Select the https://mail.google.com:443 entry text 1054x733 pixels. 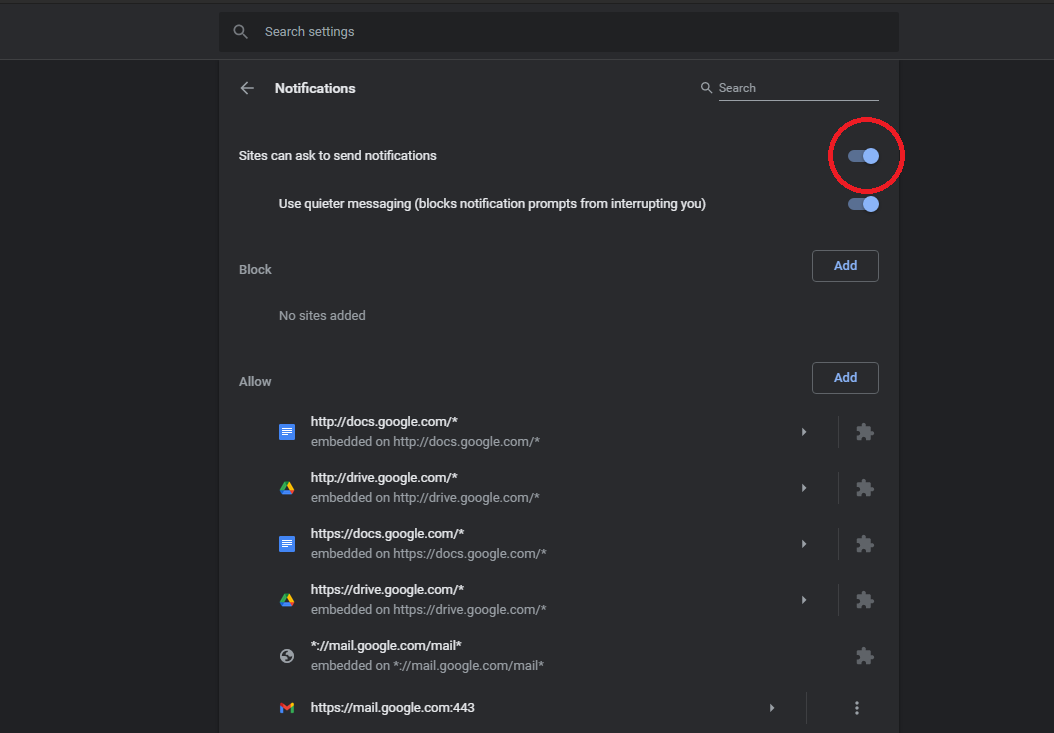393,707
